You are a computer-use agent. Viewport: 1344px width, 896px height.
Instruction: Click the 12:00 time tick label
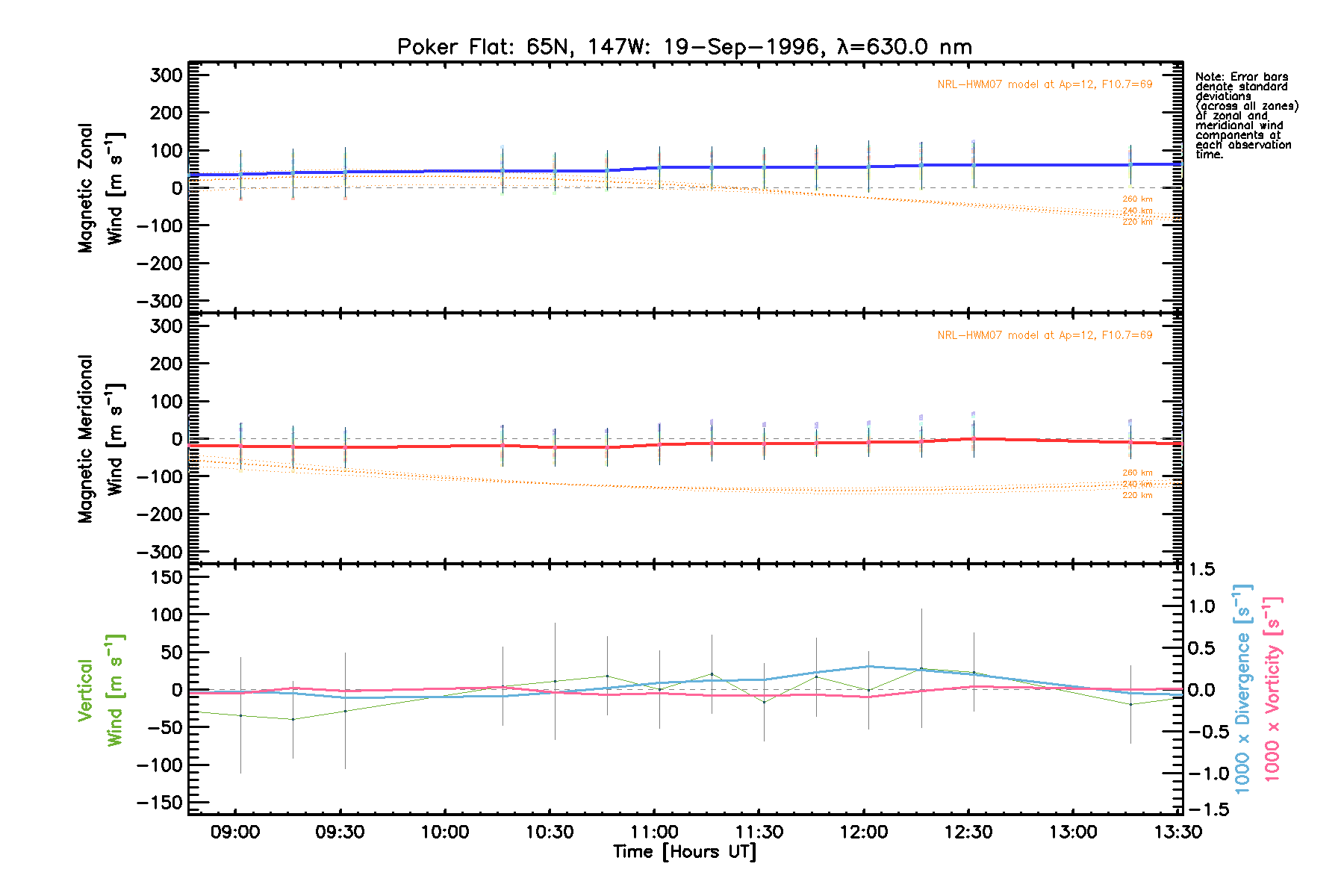[864, 833]
